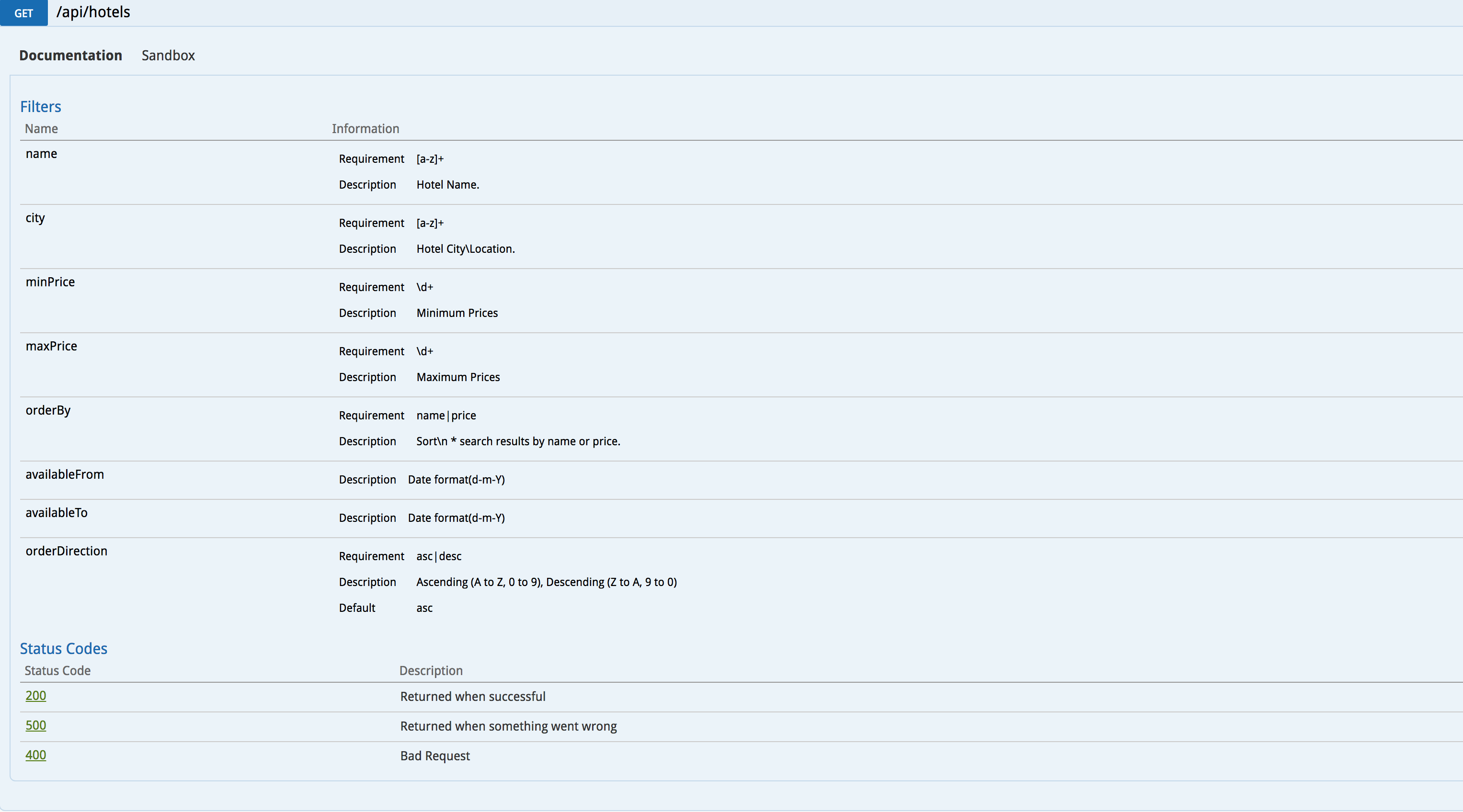Image resolution: width=1463 pixels, height=812 pixels.
Task: Click the GET method badge
Action: pos(24,12)
